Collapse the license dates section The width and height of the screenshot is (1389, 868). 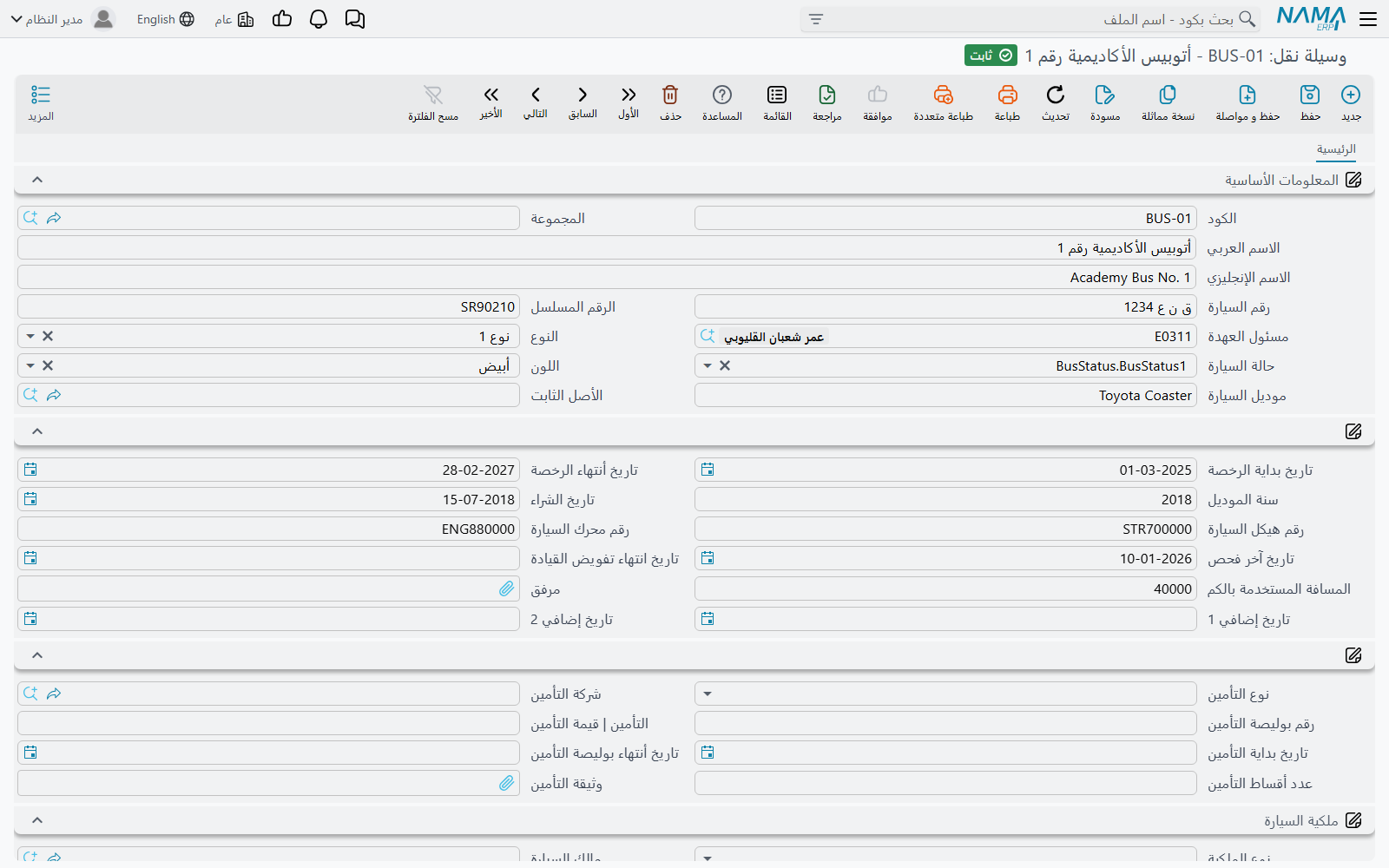click(37, 431)
